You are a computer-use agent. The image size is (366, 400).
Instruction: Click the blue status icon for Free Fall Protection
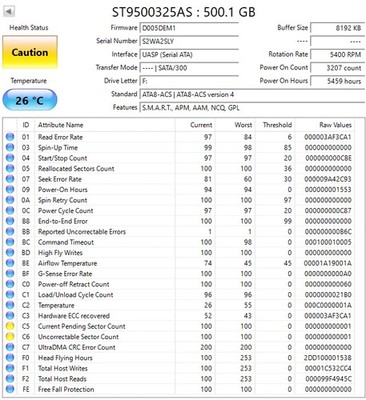point(10,389)
